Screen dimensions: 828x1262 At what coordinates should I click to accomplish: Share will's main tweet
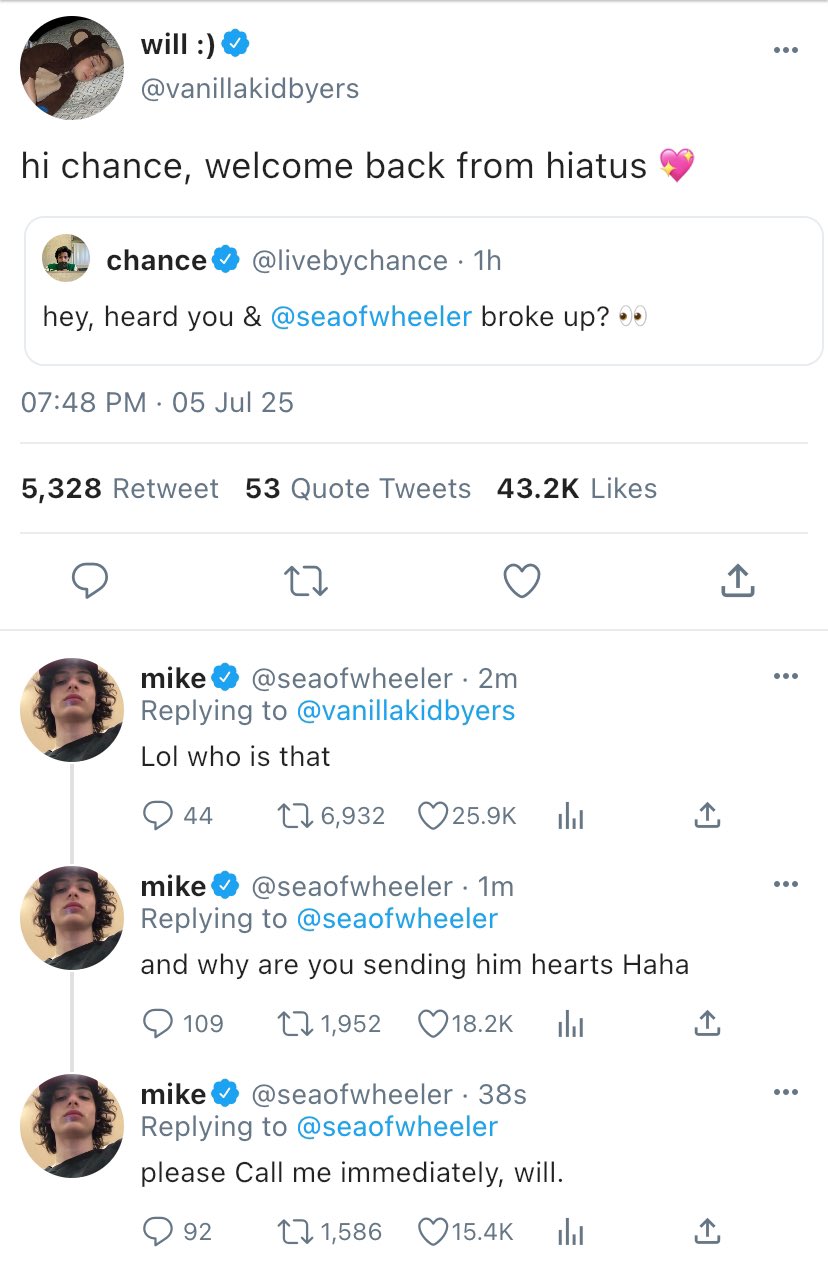pyautogui.click(x=736, y=581)
